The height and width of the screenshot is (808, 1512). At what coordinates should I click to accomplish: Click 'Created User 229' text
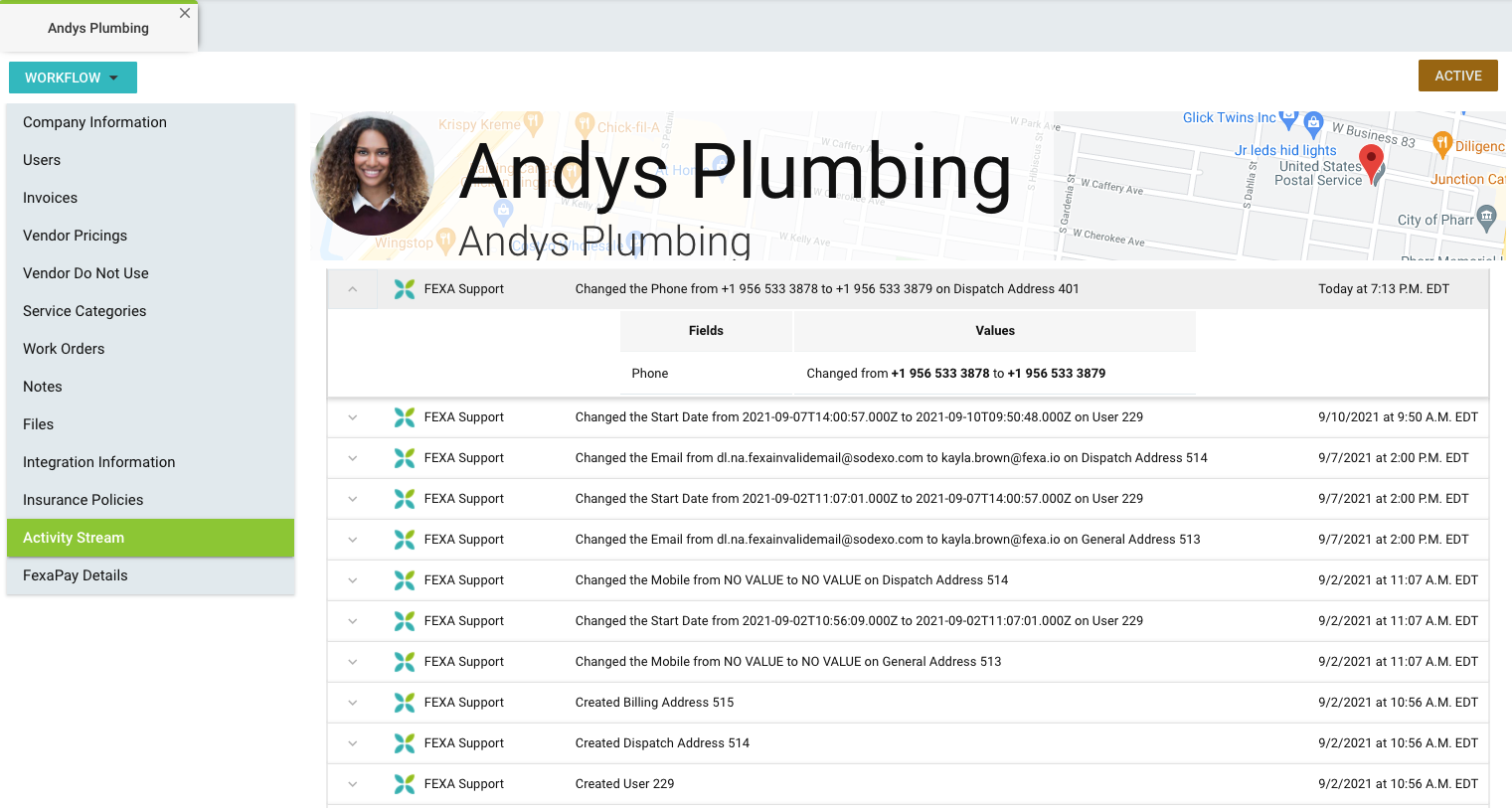624,784
